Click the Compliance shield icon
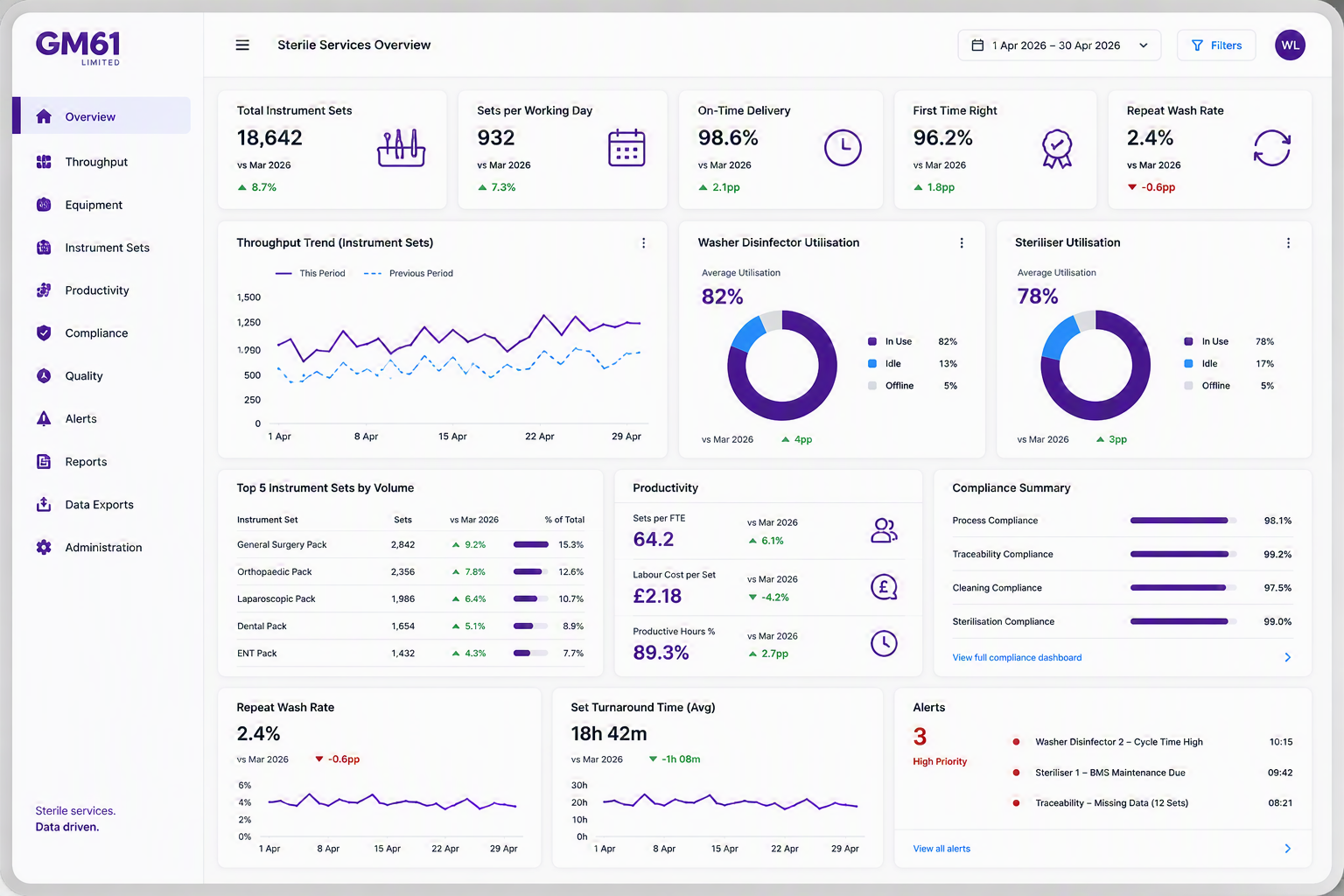Image resolution: width=1344 pixels, height=896 pixels. tap(44, 332)
